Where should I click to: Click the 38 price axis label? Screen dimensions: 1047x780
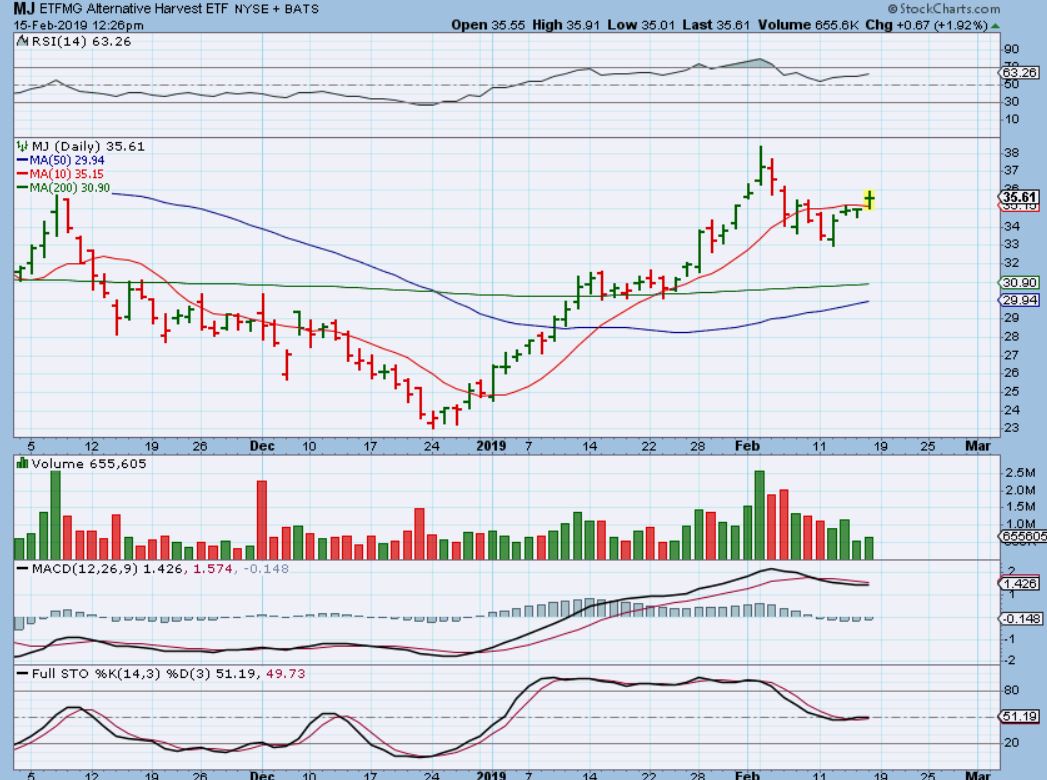(x=1012, y=153)
